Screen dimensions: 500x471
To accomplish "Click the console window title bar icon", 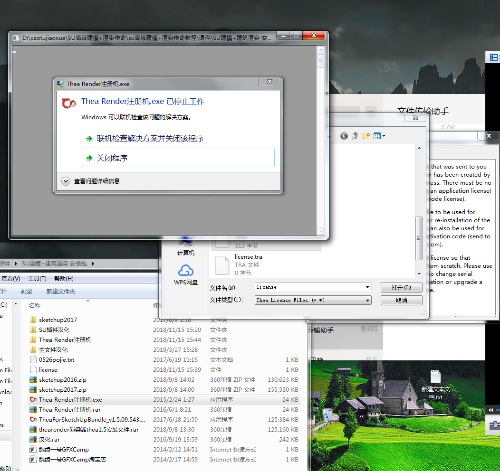I will [16, 38].
